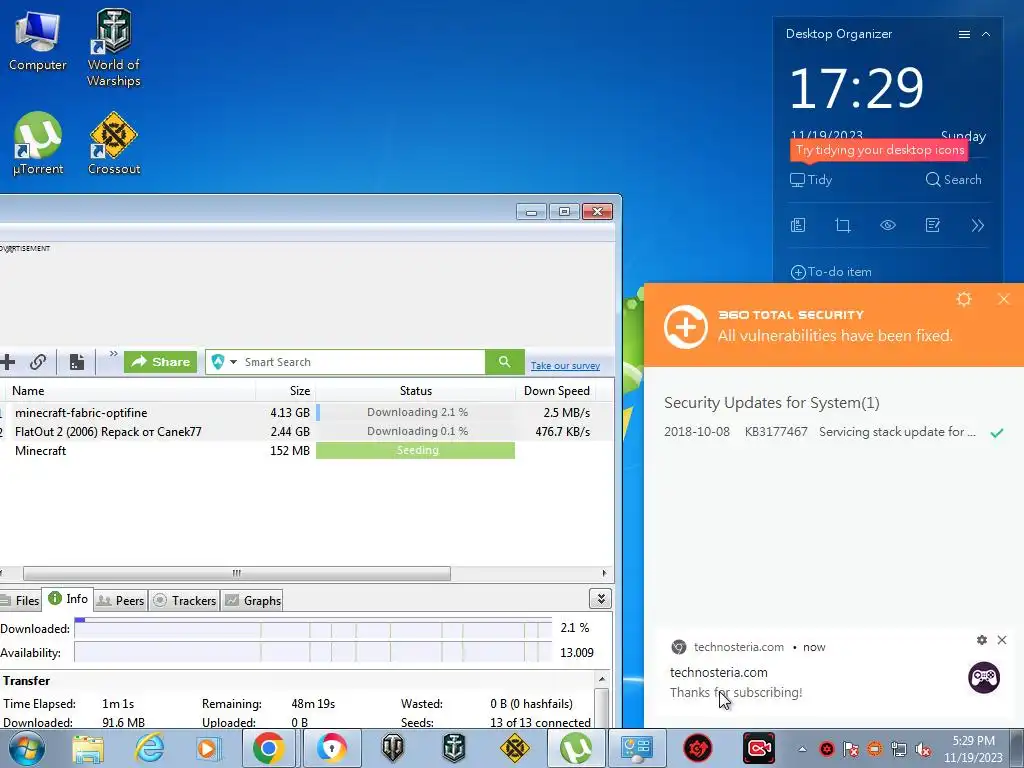
Task: Click the taskbar clock showing 5:29 PM
Action: pos(973,749)
